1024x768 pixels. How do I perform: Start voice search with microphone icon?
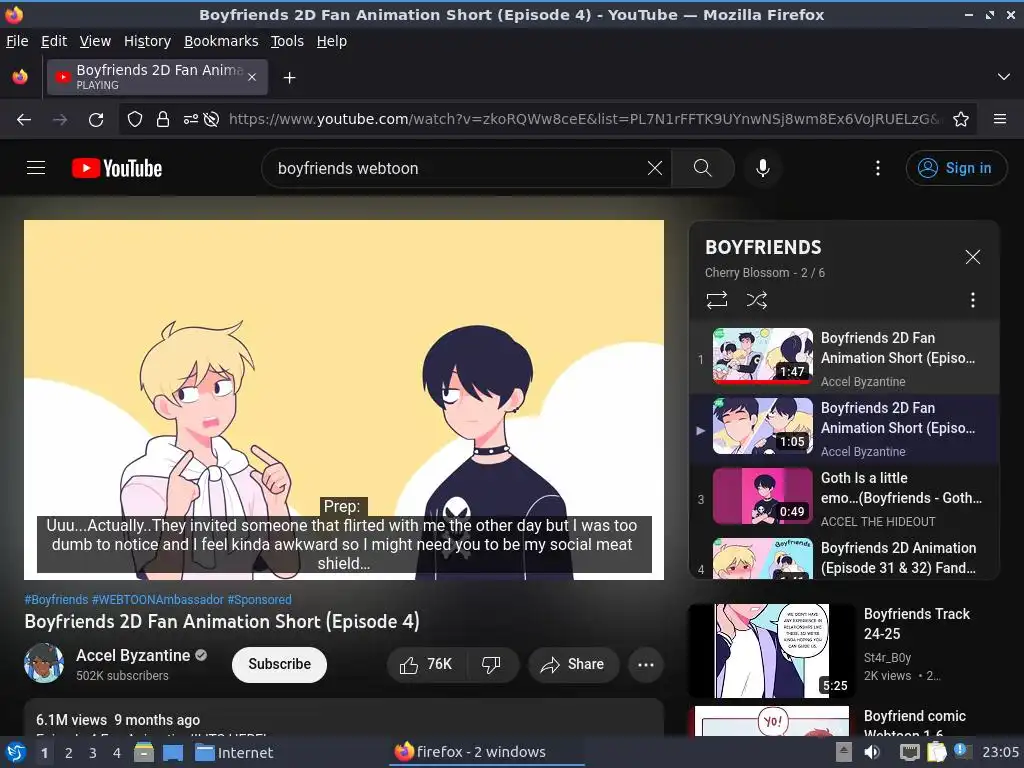click(x=762, y=168)
